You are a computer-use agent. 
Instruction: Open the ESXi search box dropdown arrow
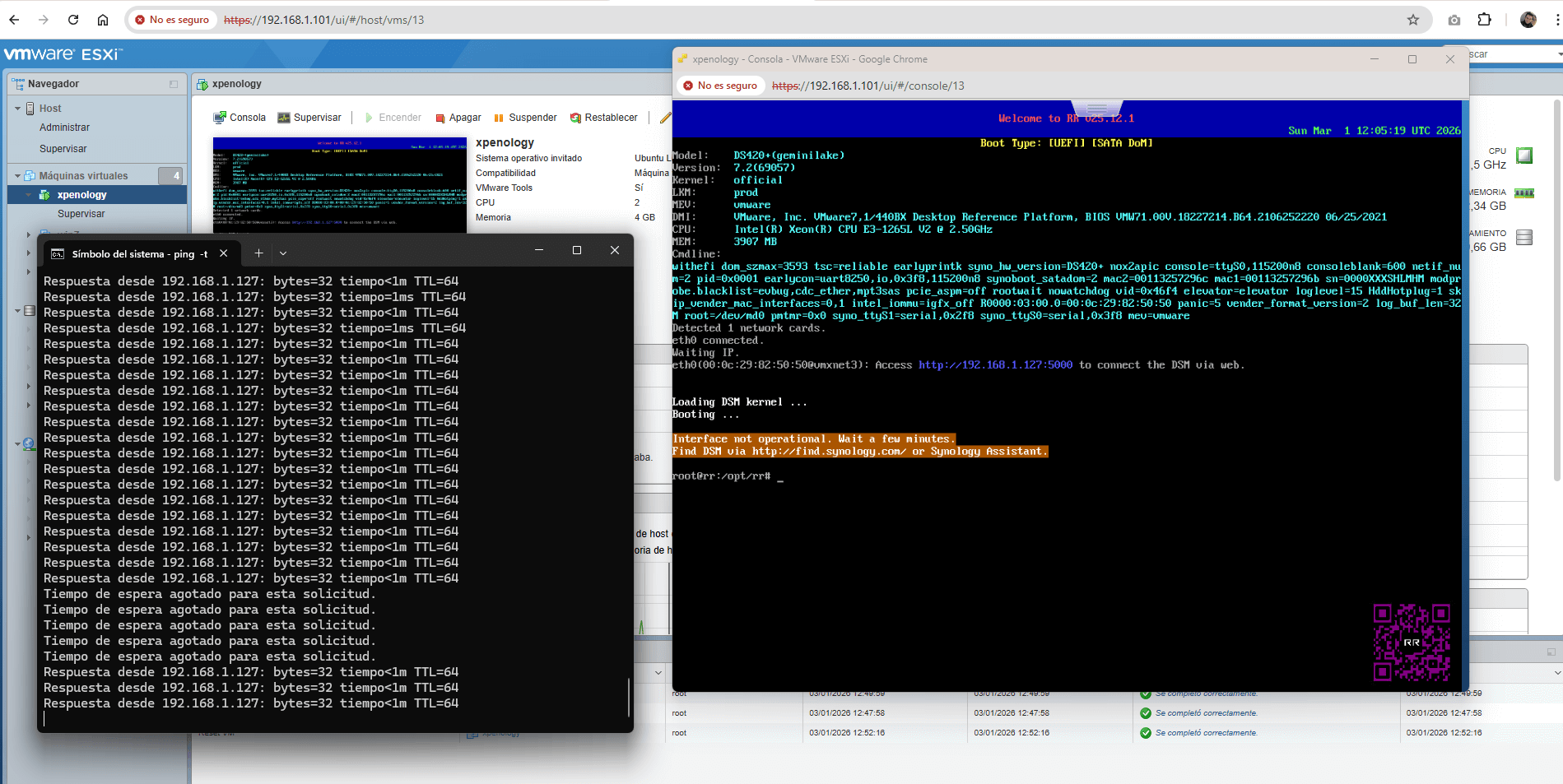[x=1560, y=54]
